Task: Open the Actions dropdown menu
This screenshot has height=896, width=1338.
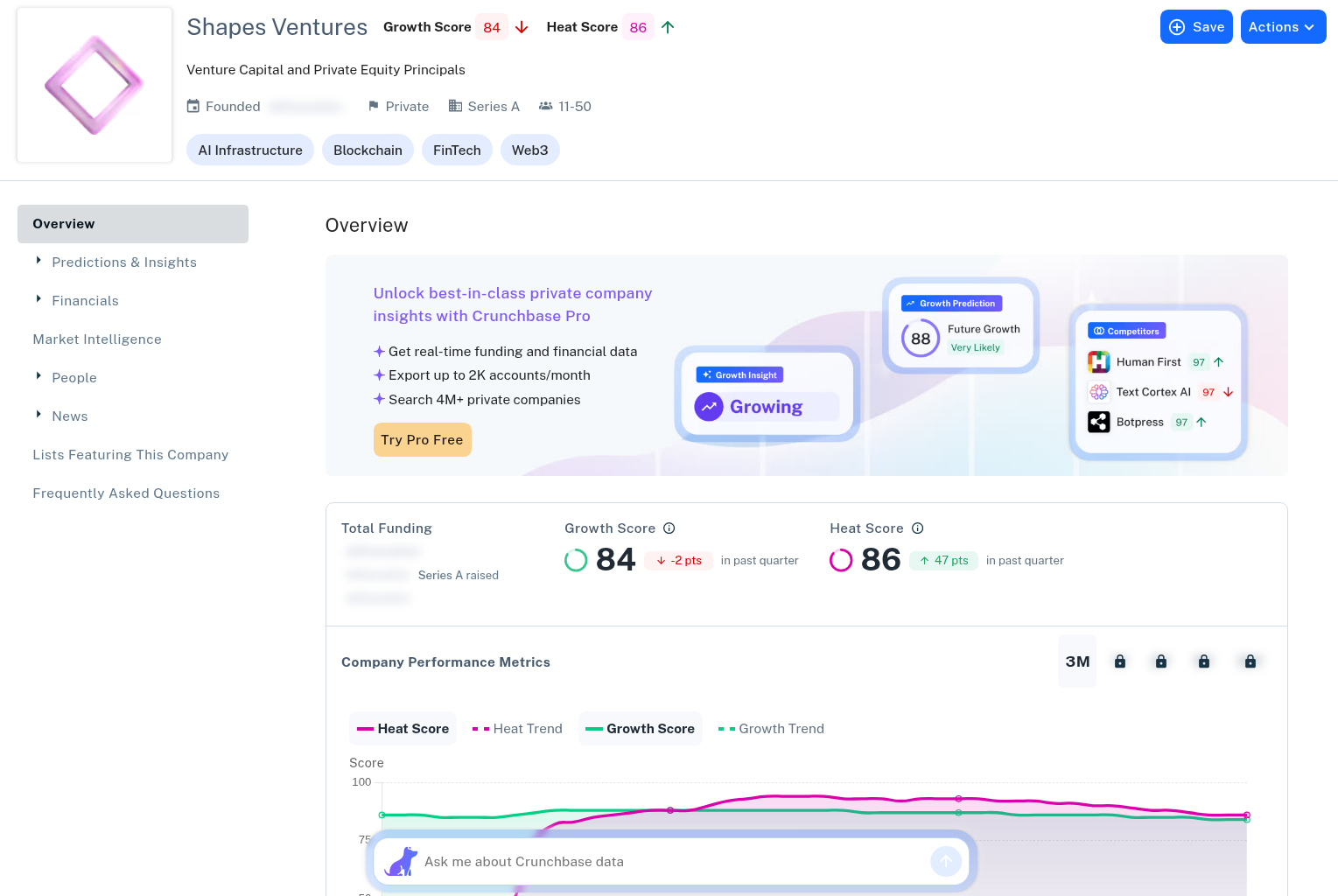Action: (1283, 27)
